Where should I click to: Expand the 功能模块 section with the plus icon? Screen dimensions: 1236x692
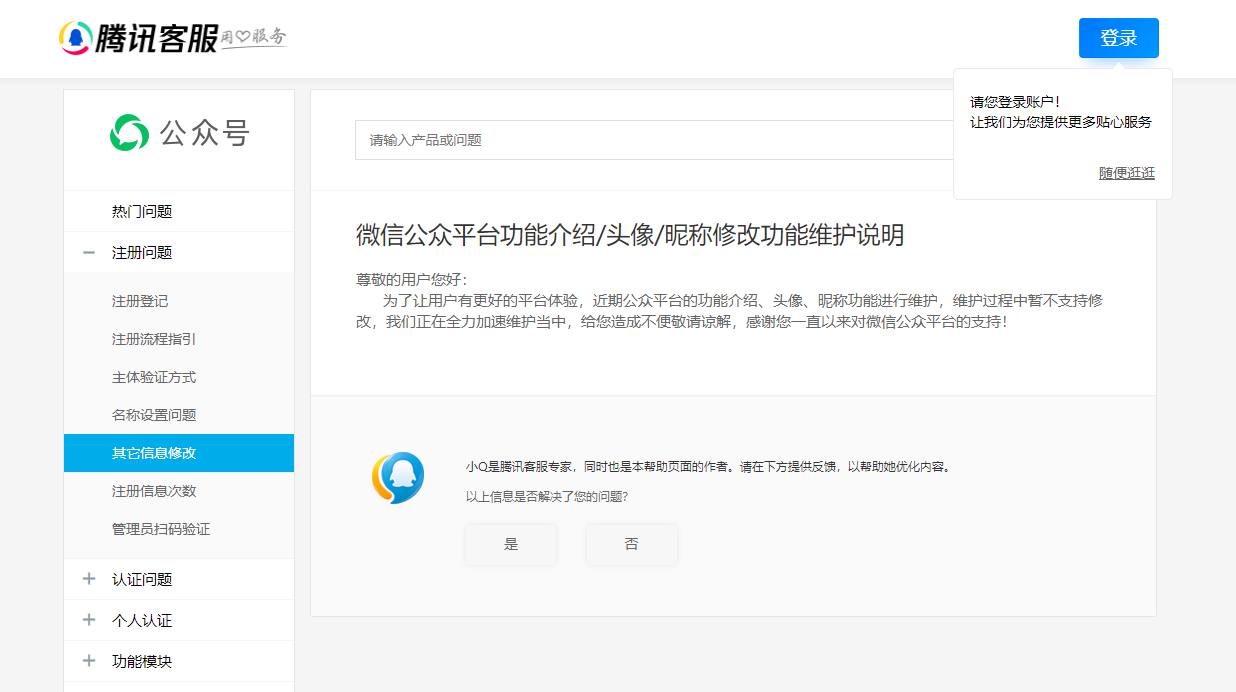(89, 661)
